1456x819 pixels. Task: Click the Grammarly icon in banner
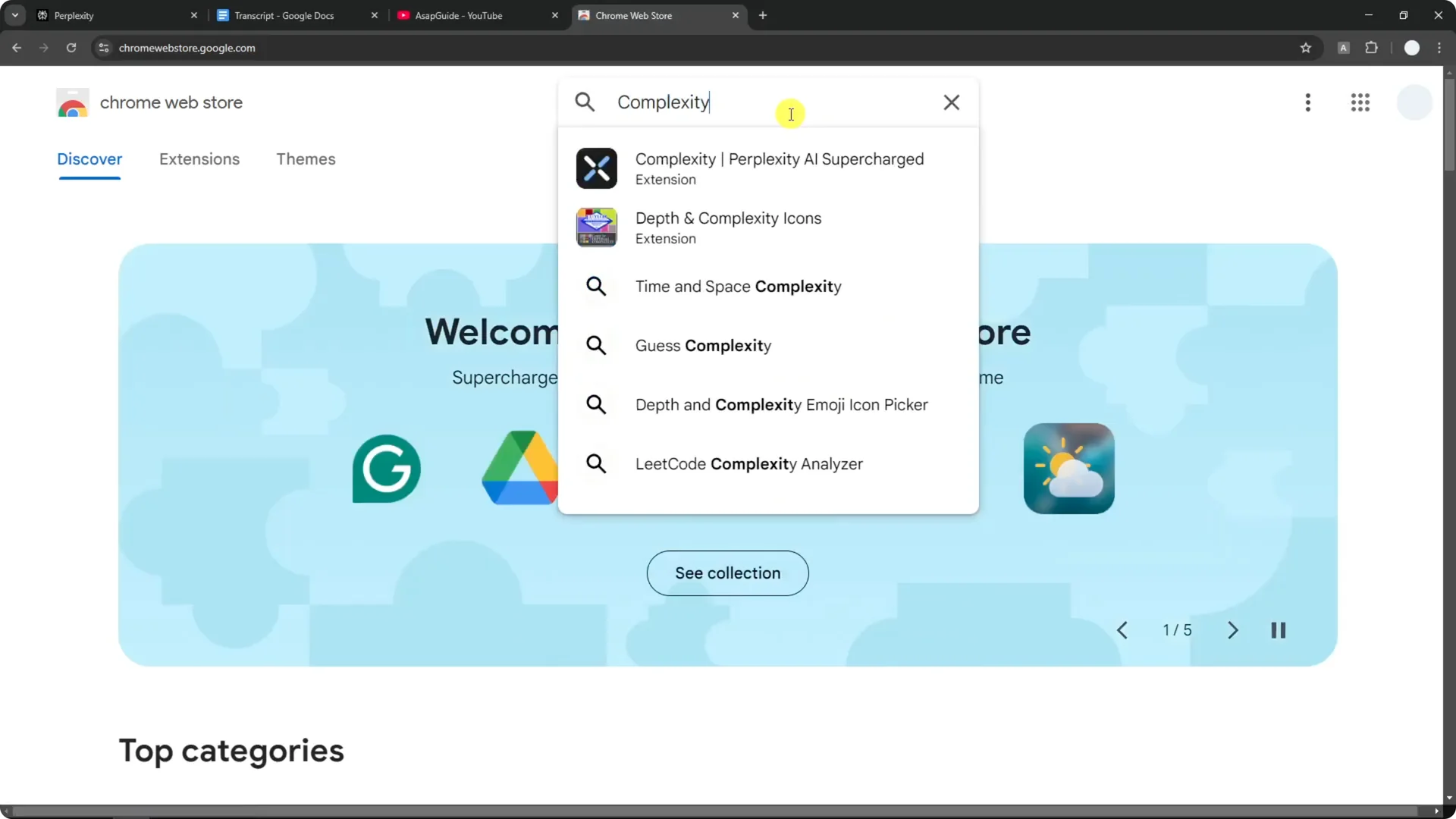tap(386, 469)
